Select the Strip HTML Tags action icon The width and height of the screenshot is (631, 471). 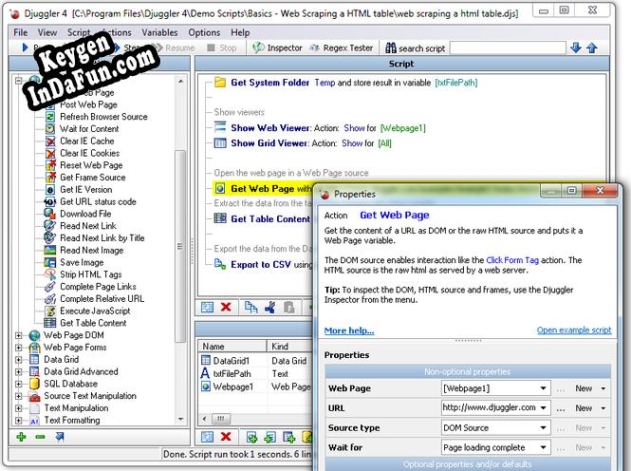click(50, 275)
